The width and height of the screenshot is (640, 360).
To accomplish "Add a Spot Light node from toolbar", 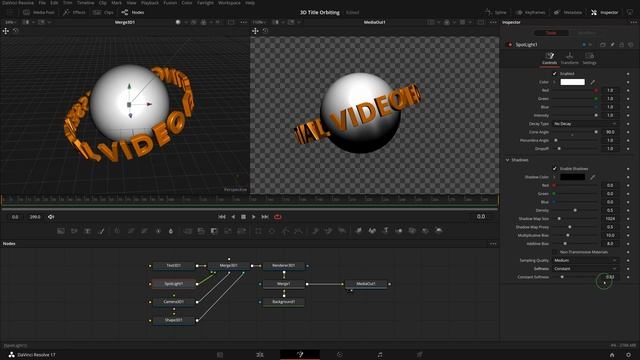I will [425, 231].
